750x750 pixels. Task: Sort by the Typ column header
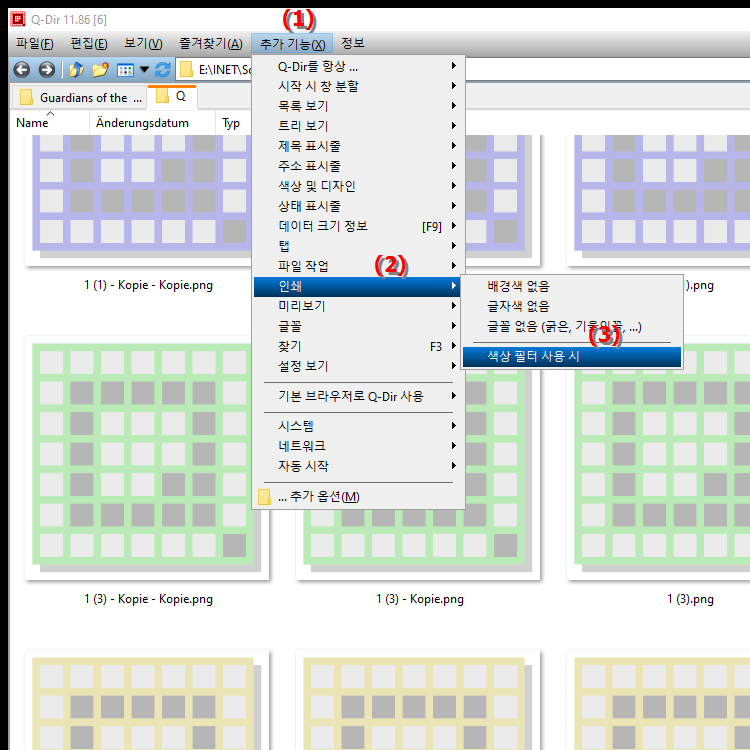(233, 123)
